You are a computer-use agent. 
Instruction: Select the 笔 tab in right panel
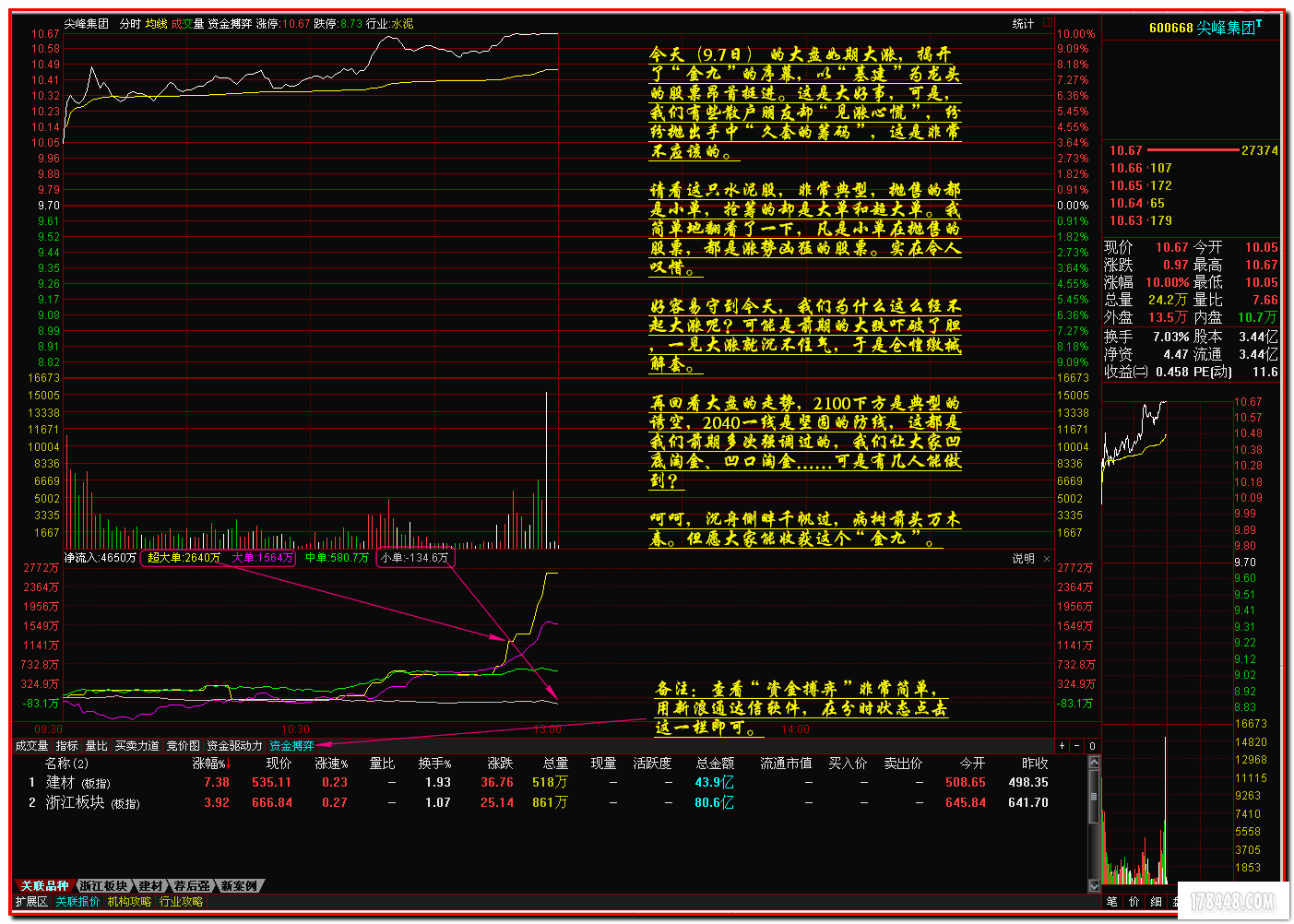(x=1111, y=902)
